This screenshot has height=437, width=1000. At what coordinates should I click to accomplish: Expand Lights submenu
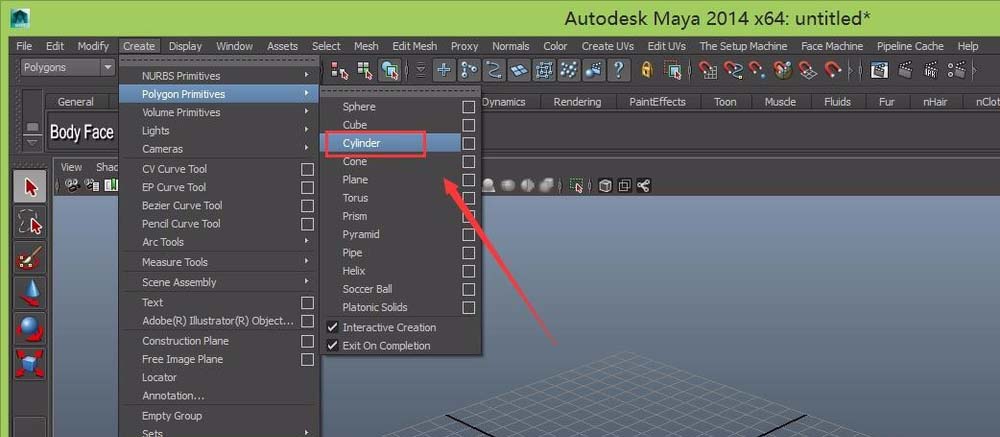pyautogui.click(x=219, y=131)
